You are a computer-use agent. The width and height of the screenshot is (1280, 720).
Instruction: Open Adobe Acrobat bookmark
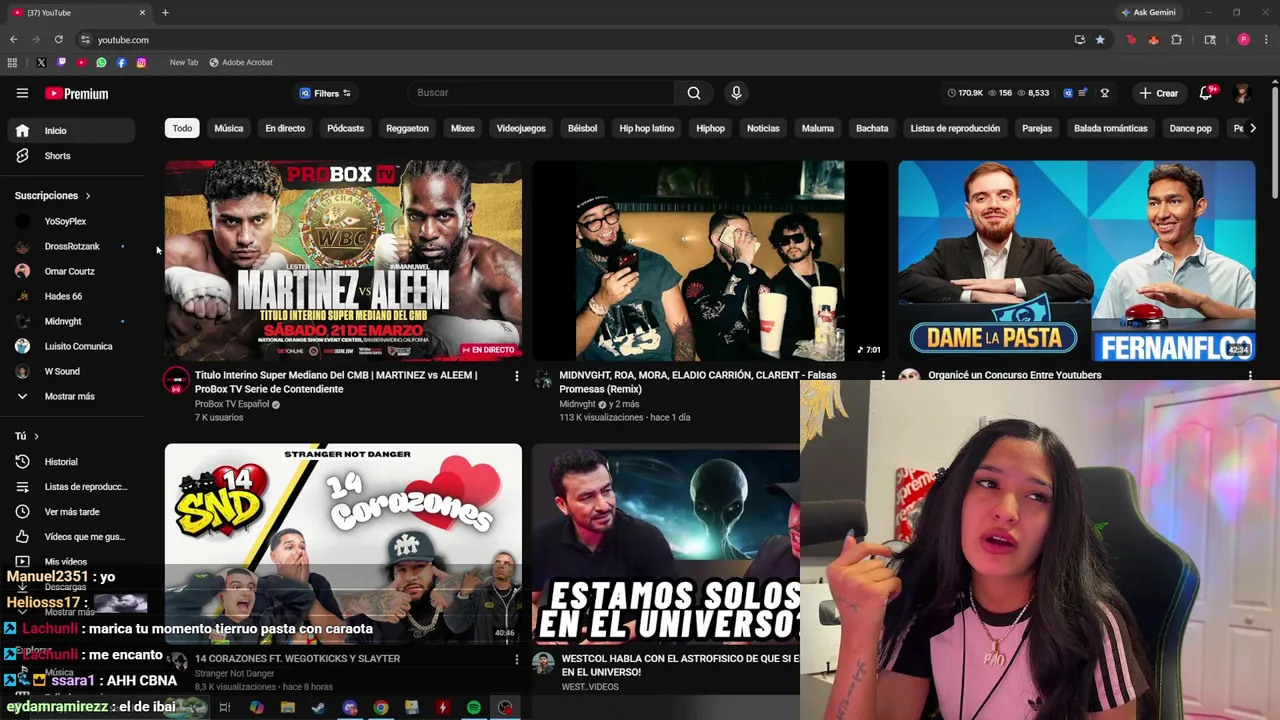coord(241,62)
